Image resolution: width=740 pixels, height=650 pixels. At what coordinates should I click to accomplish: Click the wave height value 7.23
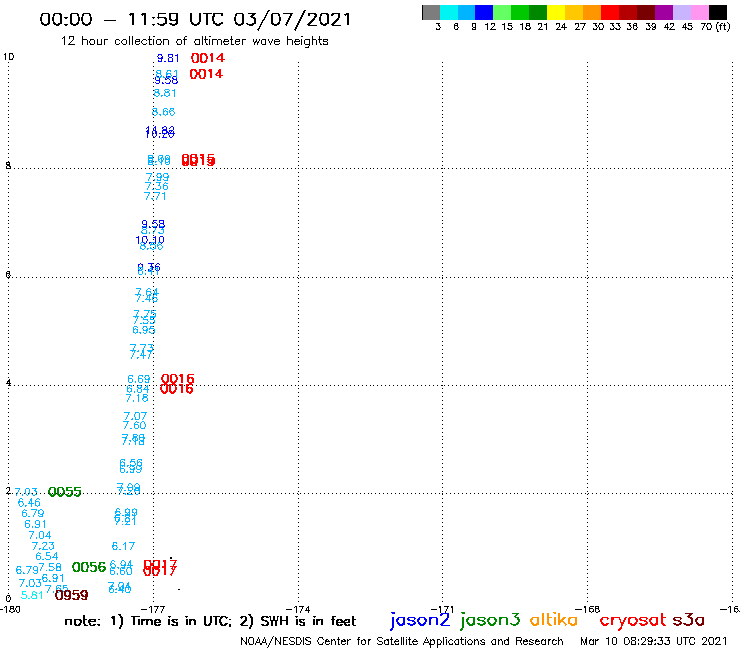coord(43,546)
